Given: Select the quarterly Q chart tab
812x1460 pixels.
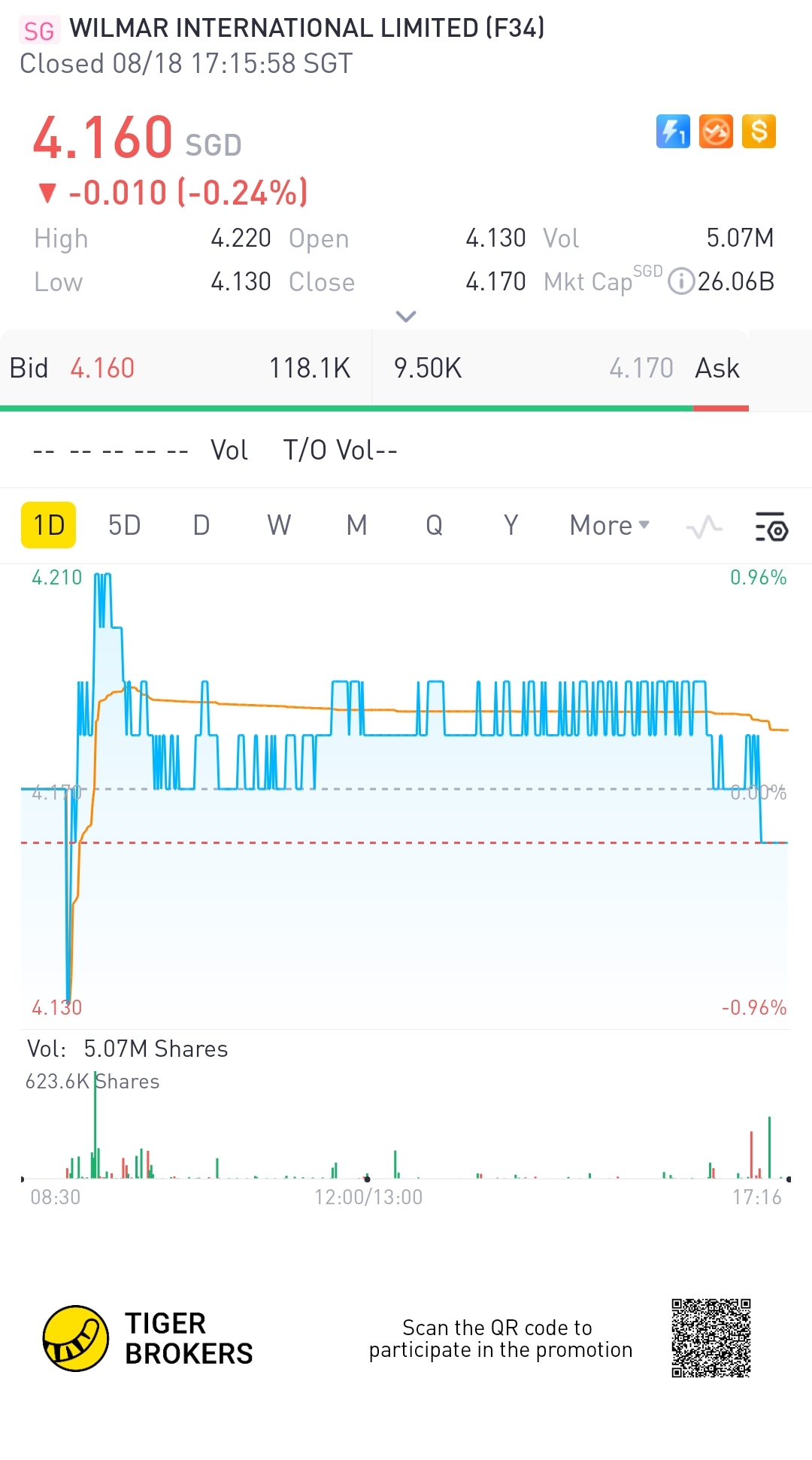Looking at the screenshot, I should [434, 525].
